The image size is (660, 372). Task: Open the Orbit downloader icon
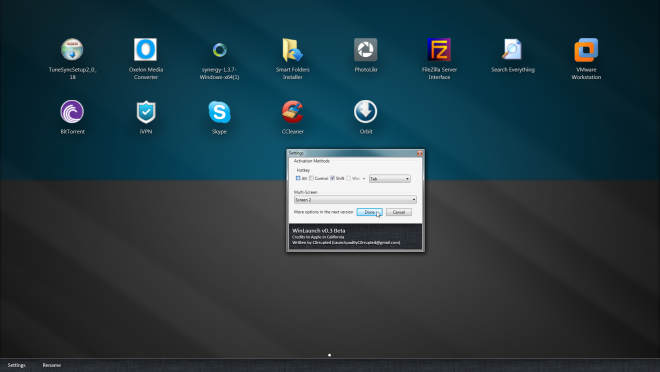tap(365, 112)
